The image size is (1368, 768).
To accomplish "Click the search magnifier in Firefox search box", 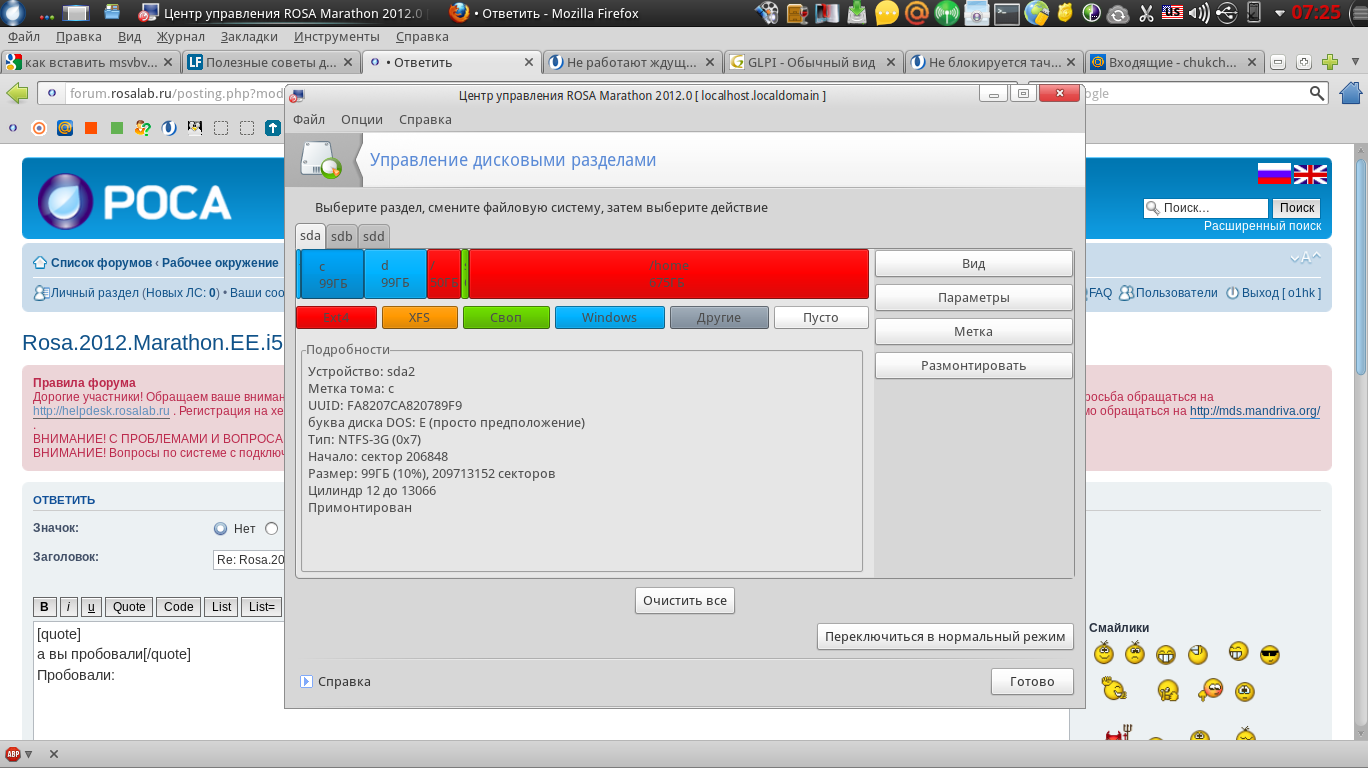I will [1318, 94].
